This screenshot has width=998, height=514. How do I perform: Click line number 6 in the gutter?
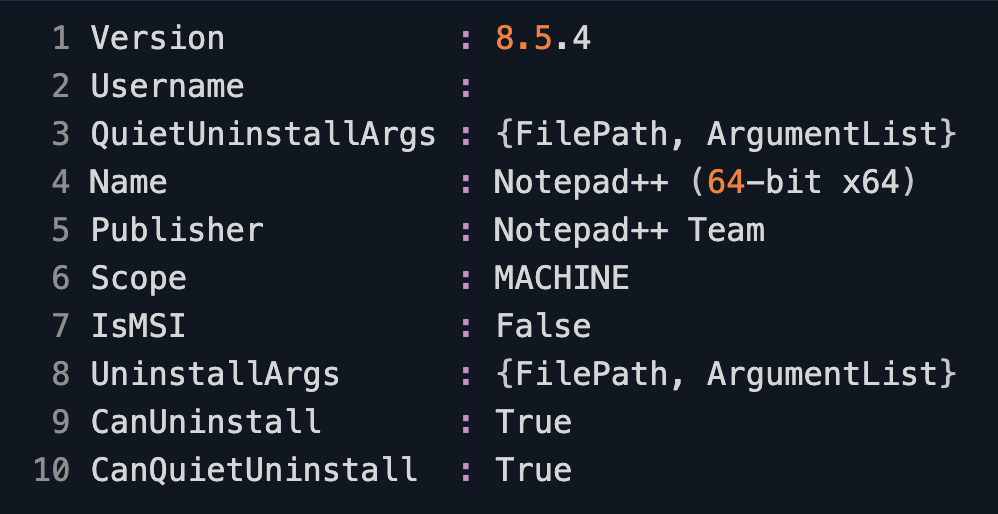coord(61,278)
